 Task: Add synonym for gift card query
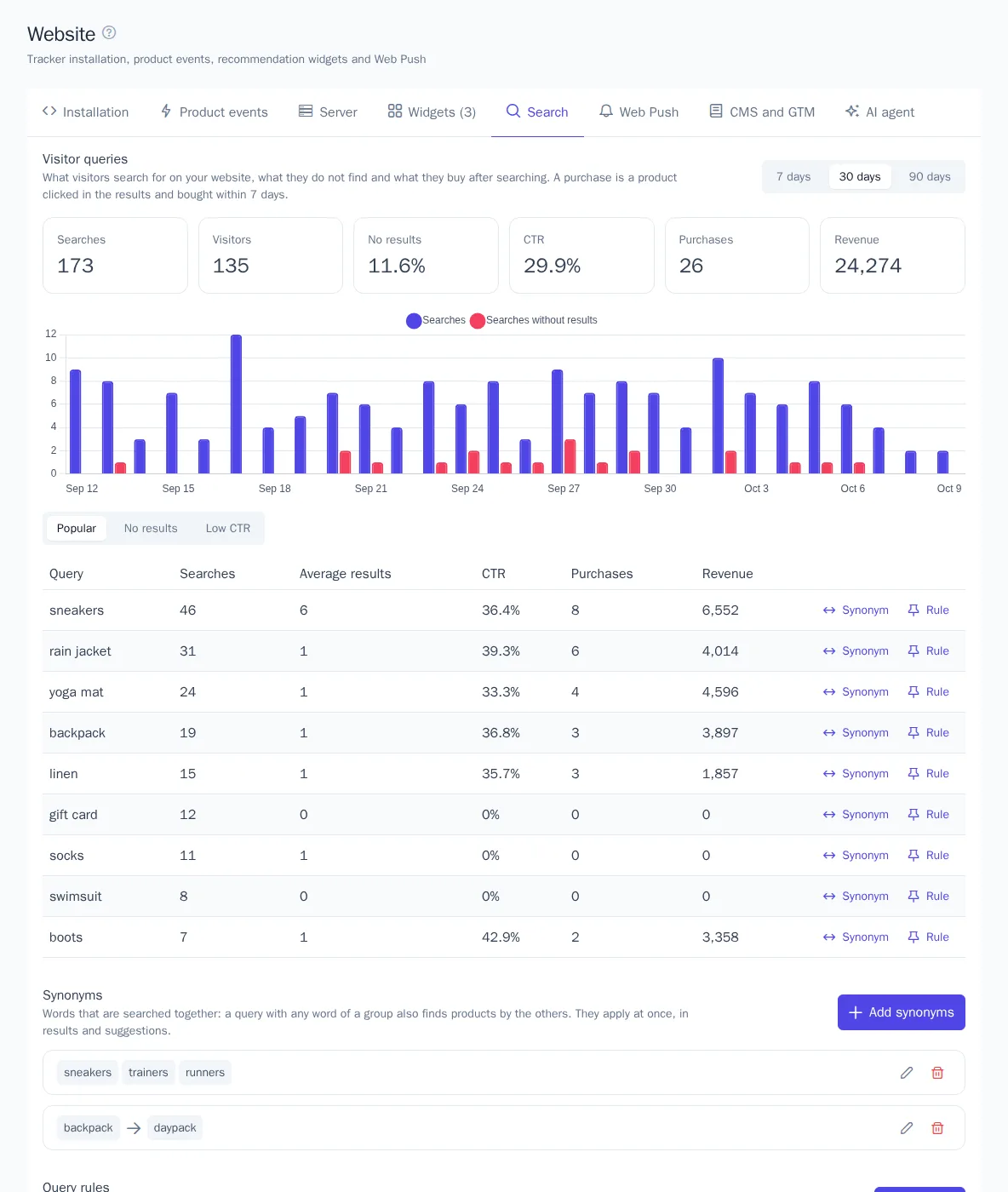[x=856, y=815]
